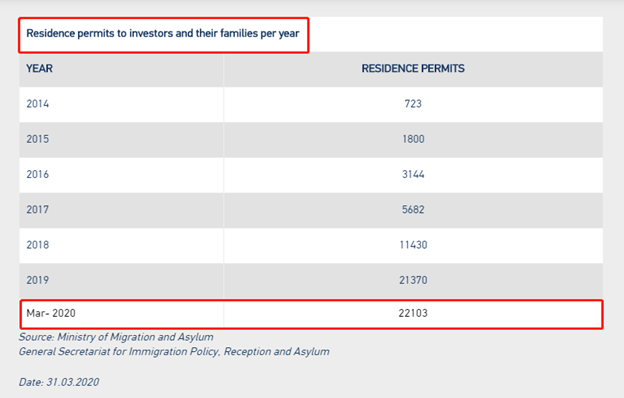This screenshot has width=624, height=398.
Task: Click the 22103 permits value
Action: click(x=413, y=313)
